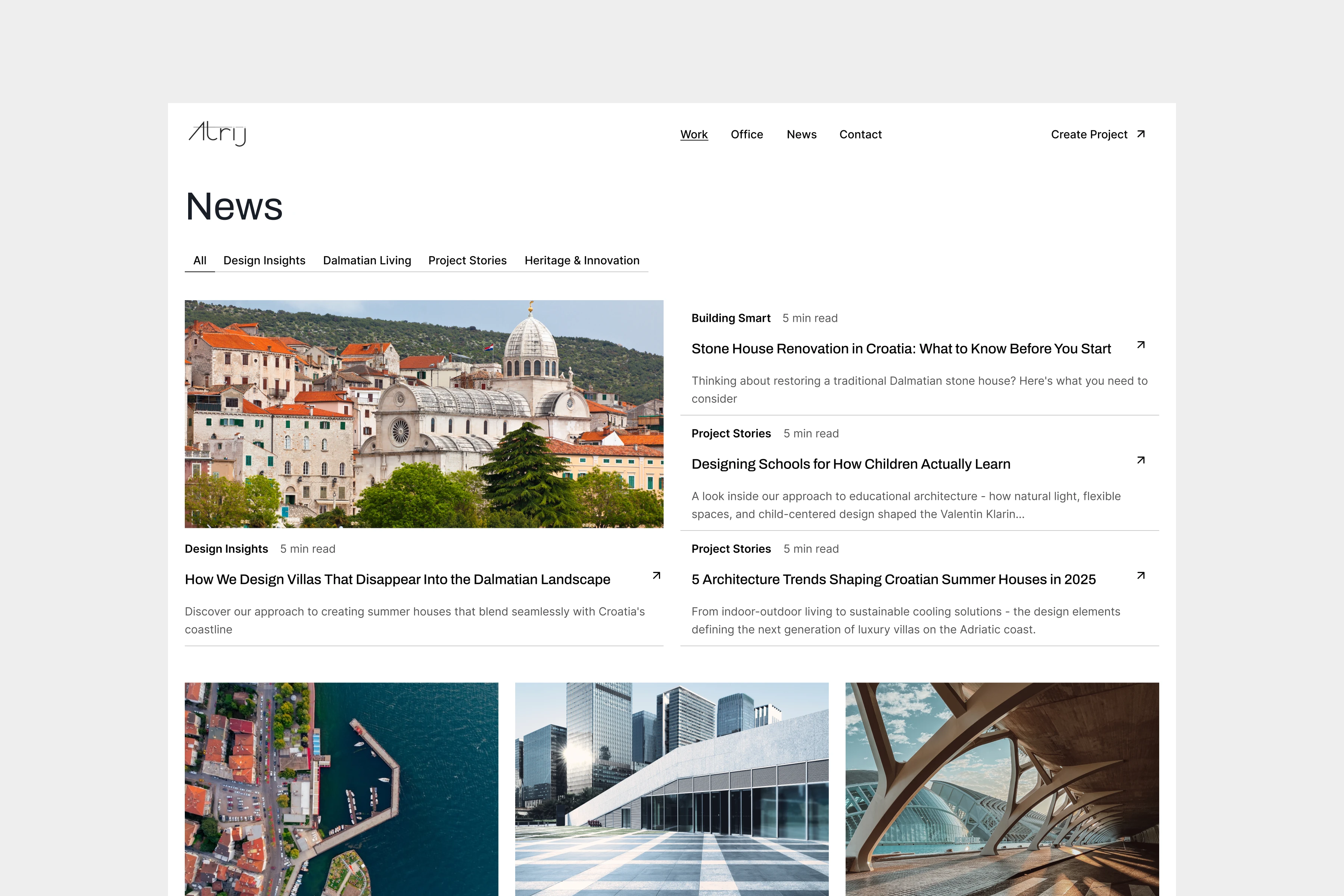
Task: Click arrow icon next to Stone House Renovation
Action: click(x=1141, y=345)
